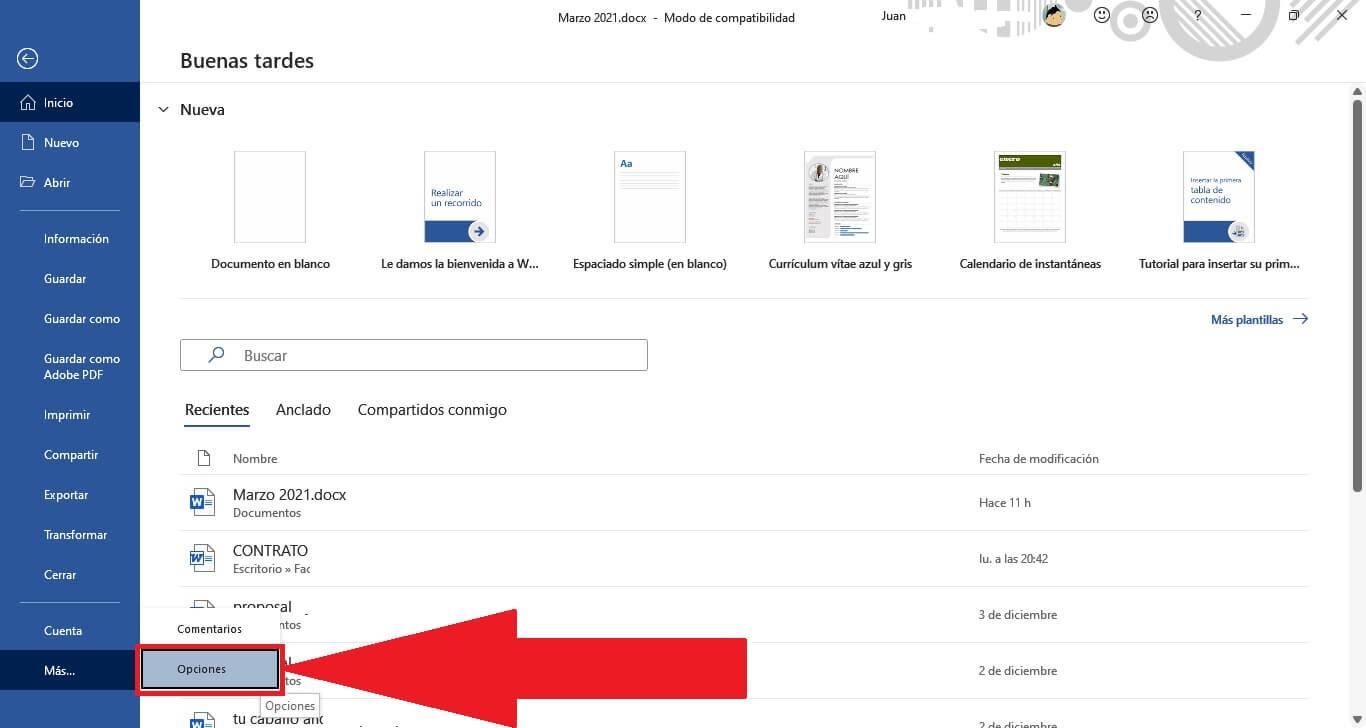Open the recent file Marzo 2021.docx

click(x=744, y=503)
